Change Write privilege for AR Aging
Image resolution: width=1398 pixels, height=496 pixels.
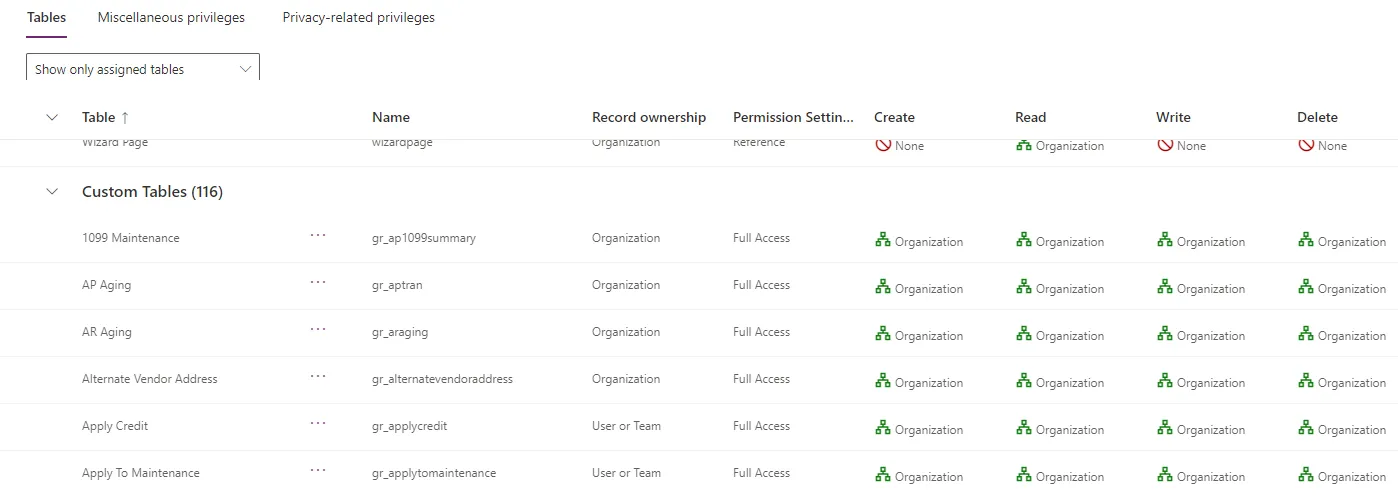point(1201,334)
